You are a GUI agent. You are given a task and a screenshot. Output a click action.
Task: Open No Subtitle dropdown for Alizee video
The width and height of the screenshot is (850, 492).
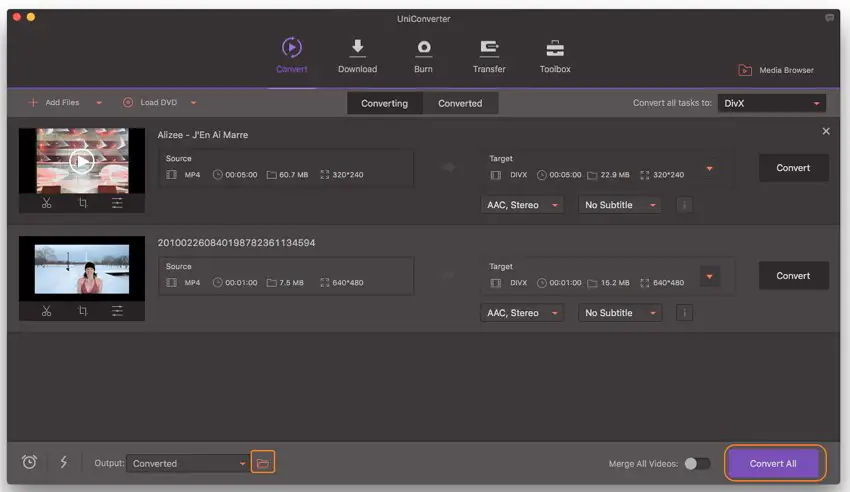620,205
